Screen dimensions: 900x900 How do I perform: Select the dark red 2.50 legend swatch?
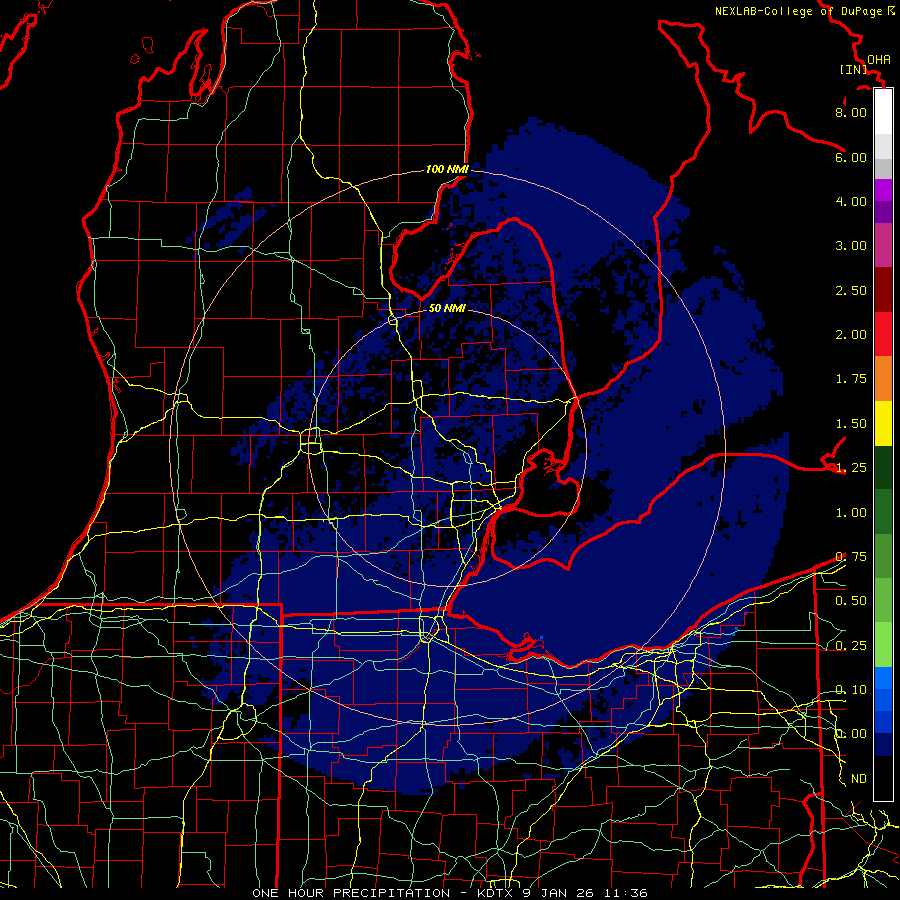[883, 290]
